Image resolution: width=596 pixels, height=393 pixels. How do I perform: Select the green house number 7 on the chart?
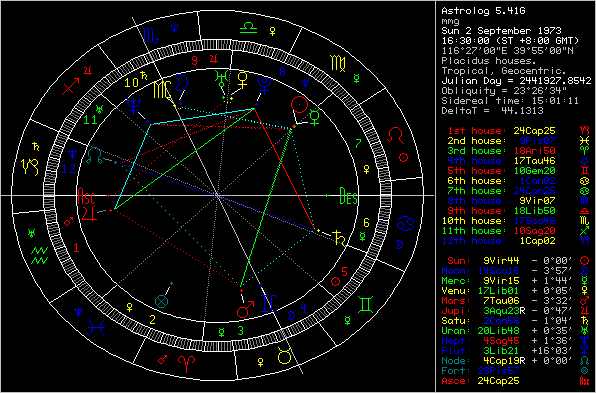click(x=358, y=143)
